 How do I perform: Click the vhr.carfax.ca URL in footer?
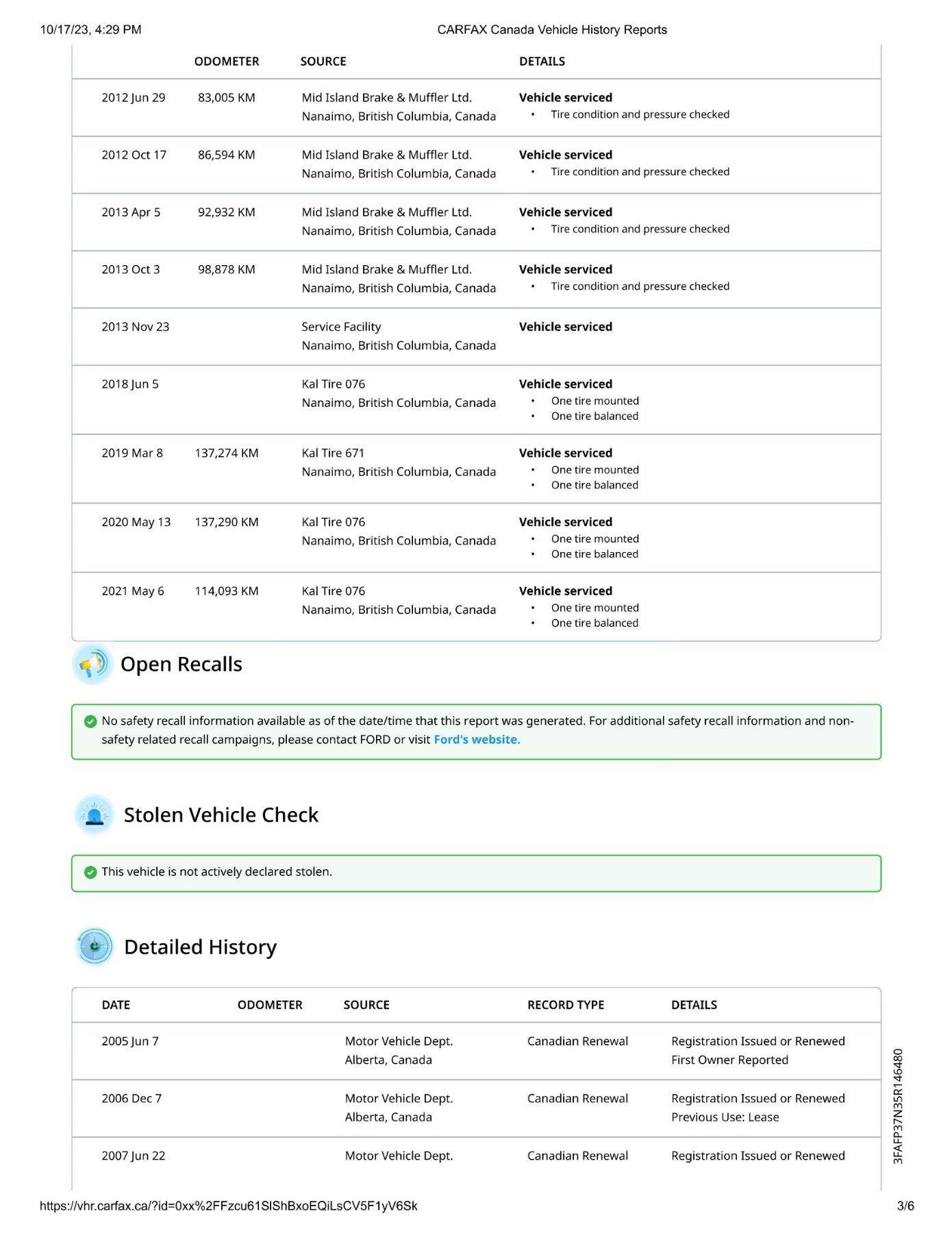(x=228, y=1206)
